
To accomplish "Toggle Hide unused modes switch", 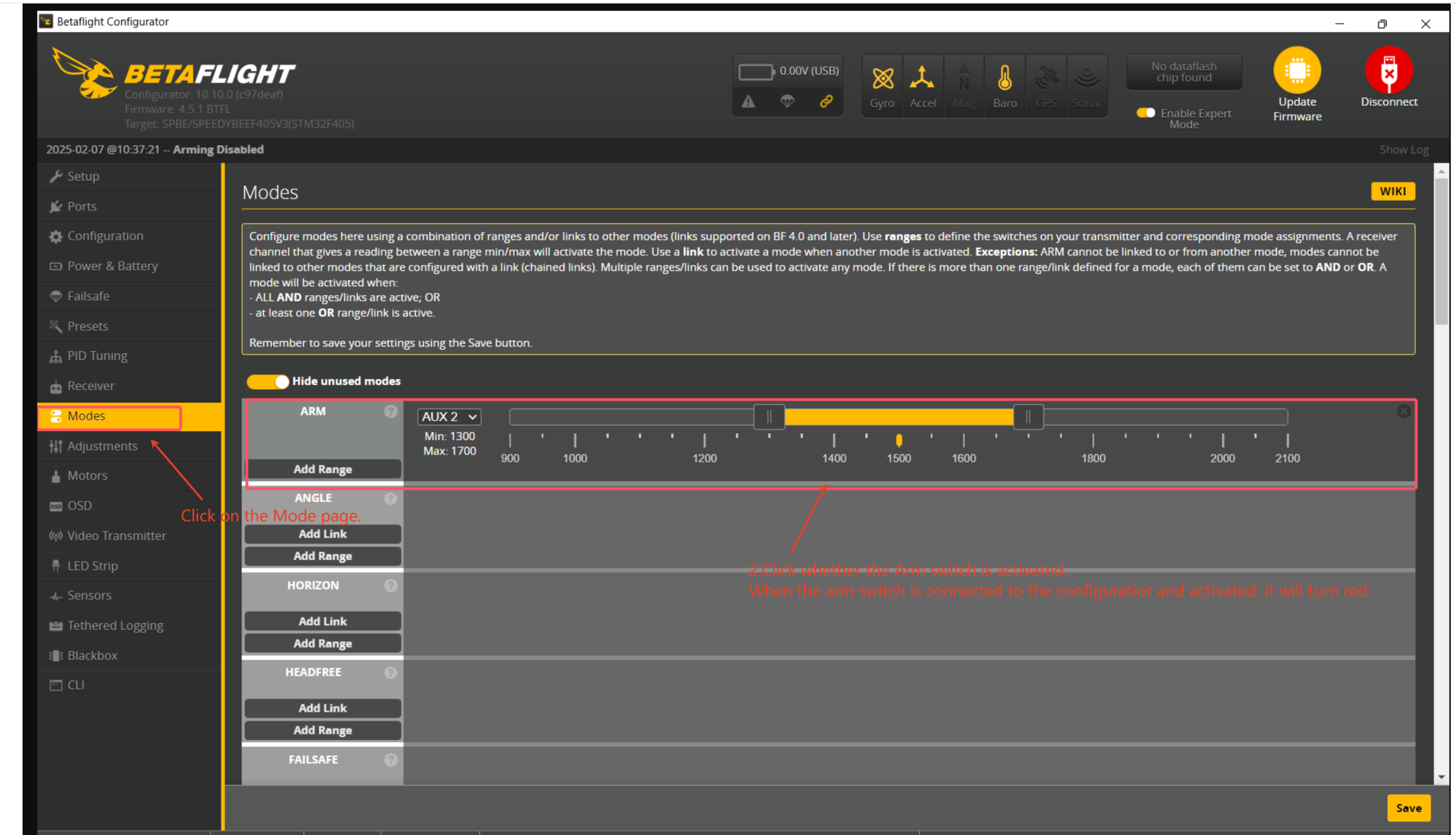I will (267, 382).
